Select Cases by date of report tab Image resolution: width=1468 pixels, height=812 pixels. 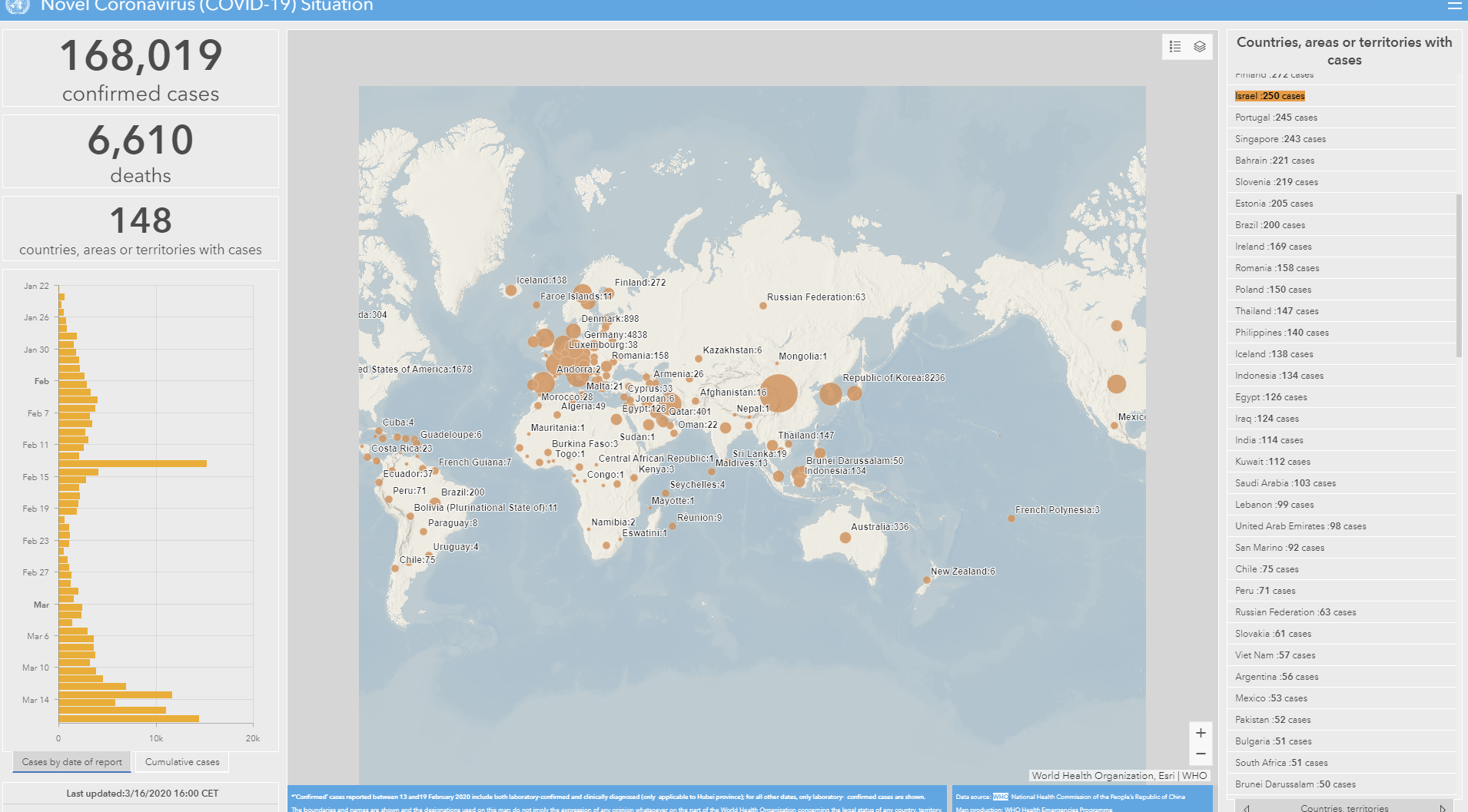tap(72, 762)
